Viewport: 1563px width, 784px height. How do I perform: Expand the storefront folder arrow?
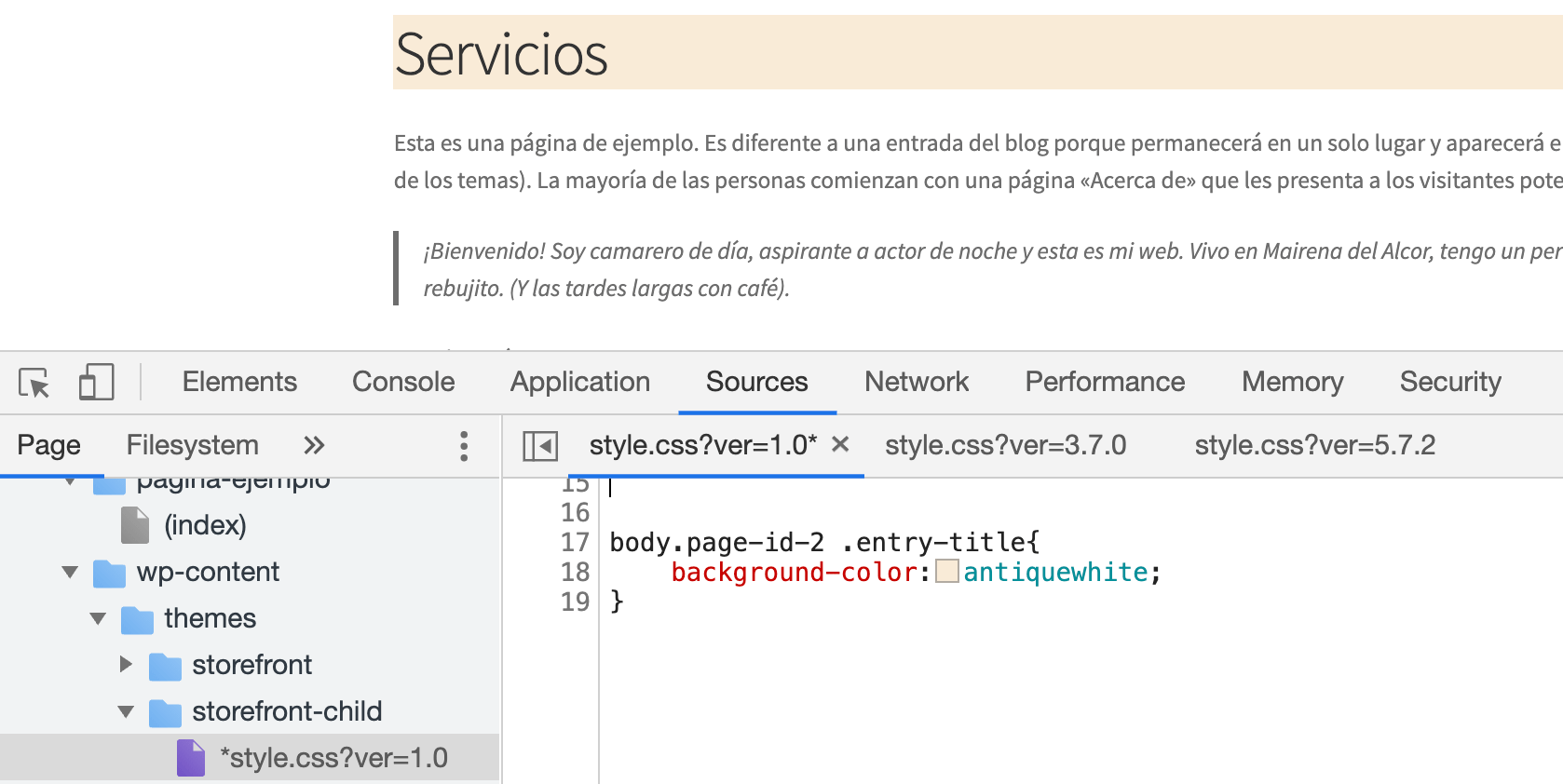point(126,665)
